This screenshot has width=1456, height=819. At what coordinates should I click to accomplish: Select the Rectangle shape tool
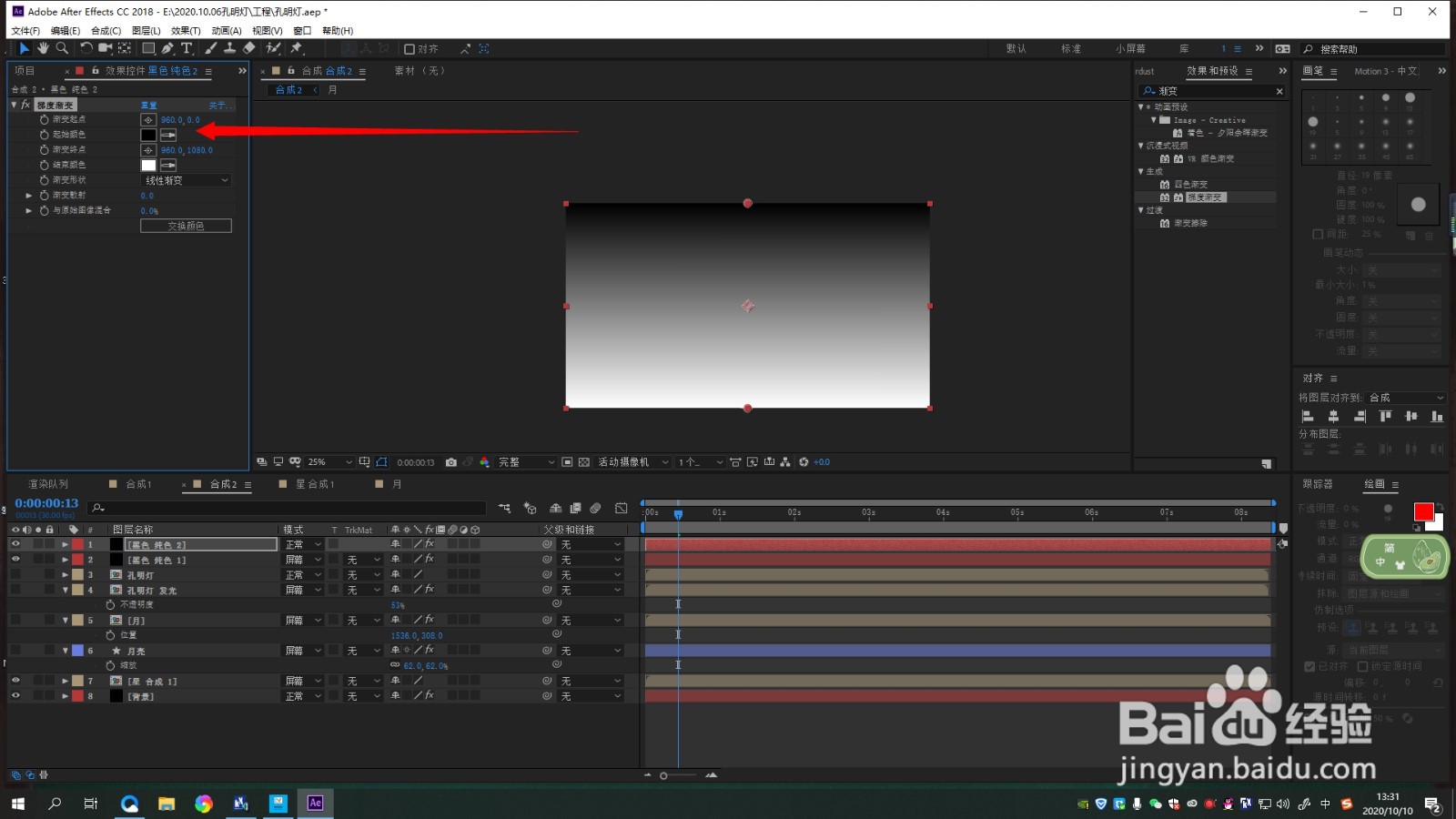(x=148, y=48)
